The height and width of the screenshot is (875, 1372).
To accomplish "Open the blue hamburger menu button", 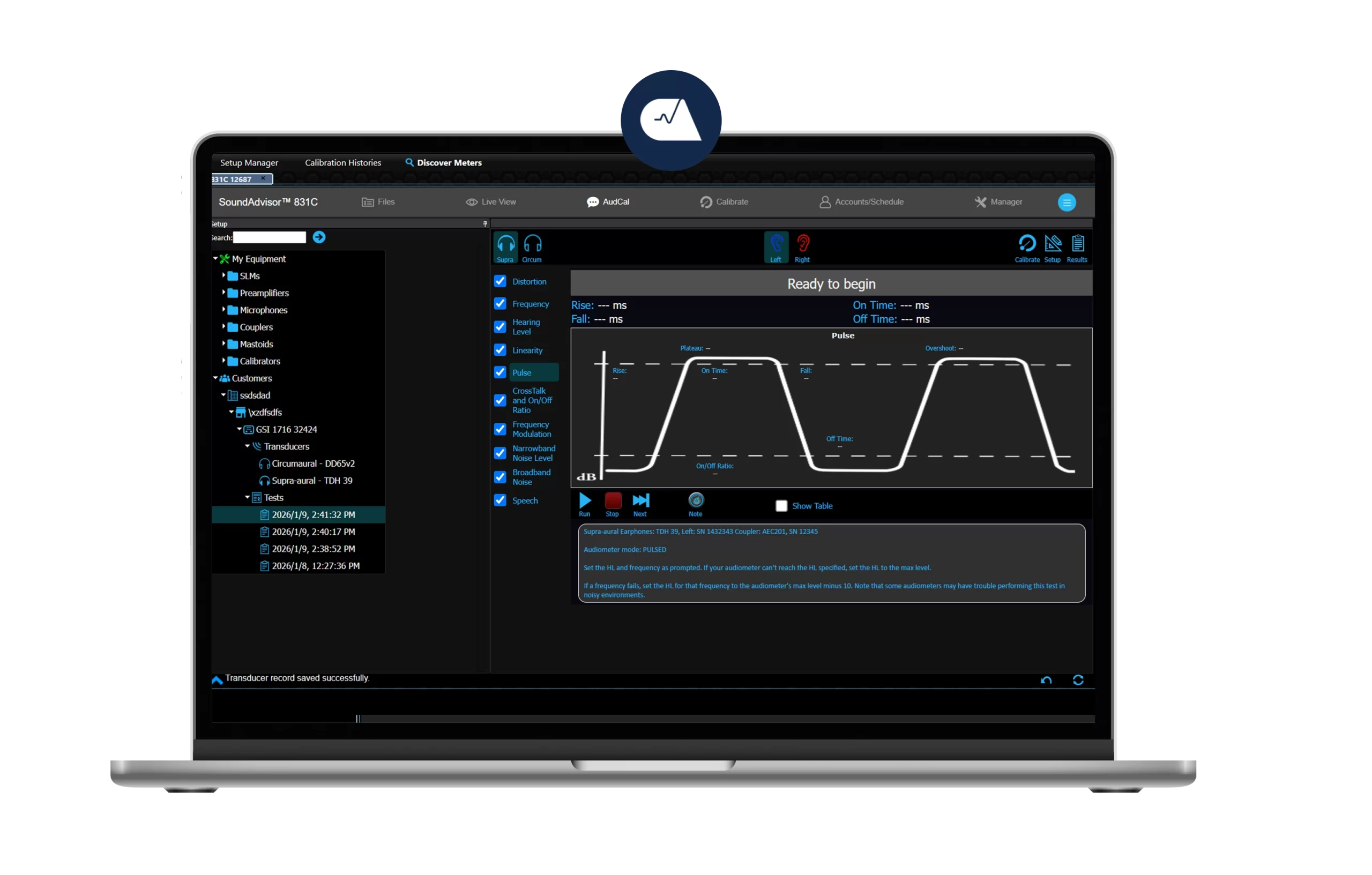I will point(1067,202).
